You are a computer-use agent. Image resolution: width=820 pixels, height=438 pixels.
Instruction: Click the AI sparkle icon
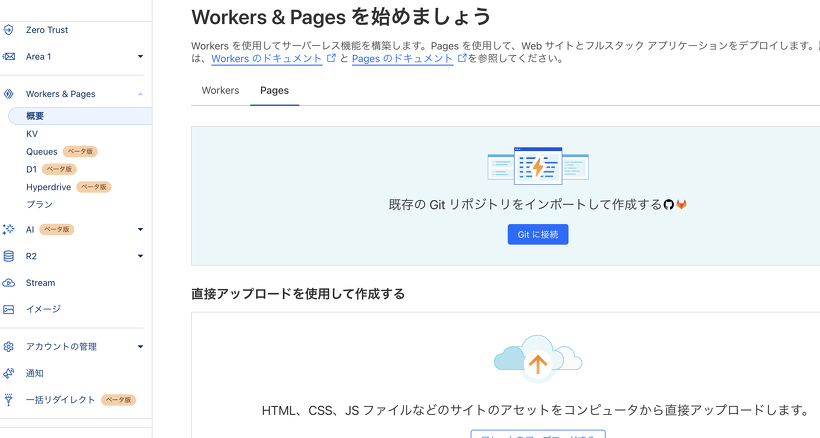(8, 229)
